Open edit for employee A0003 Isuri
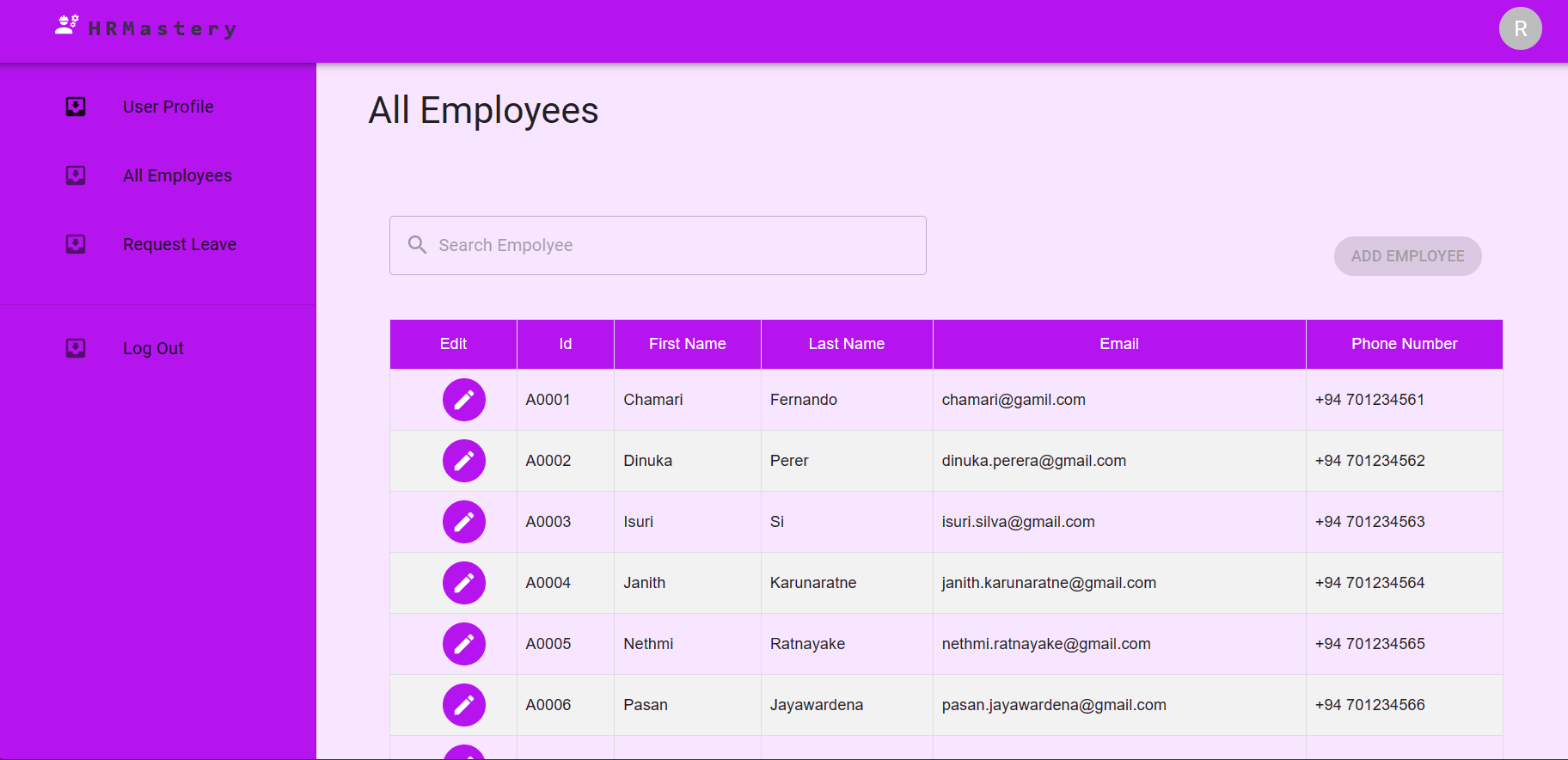The image size is (1568, 760). pos(463,522)
